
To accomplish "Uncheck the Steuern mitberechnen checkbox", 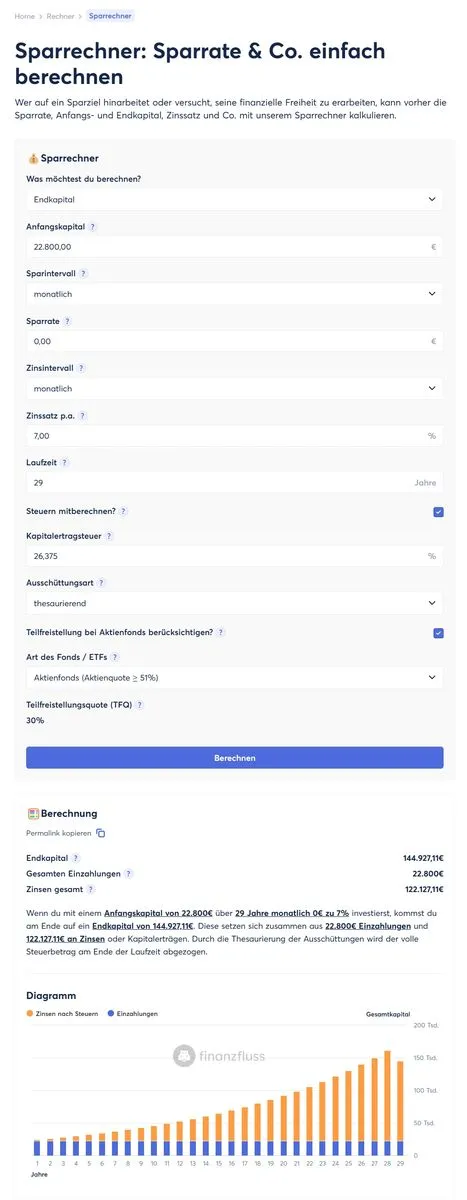I will pyautogui.click(x=438, y=512).
